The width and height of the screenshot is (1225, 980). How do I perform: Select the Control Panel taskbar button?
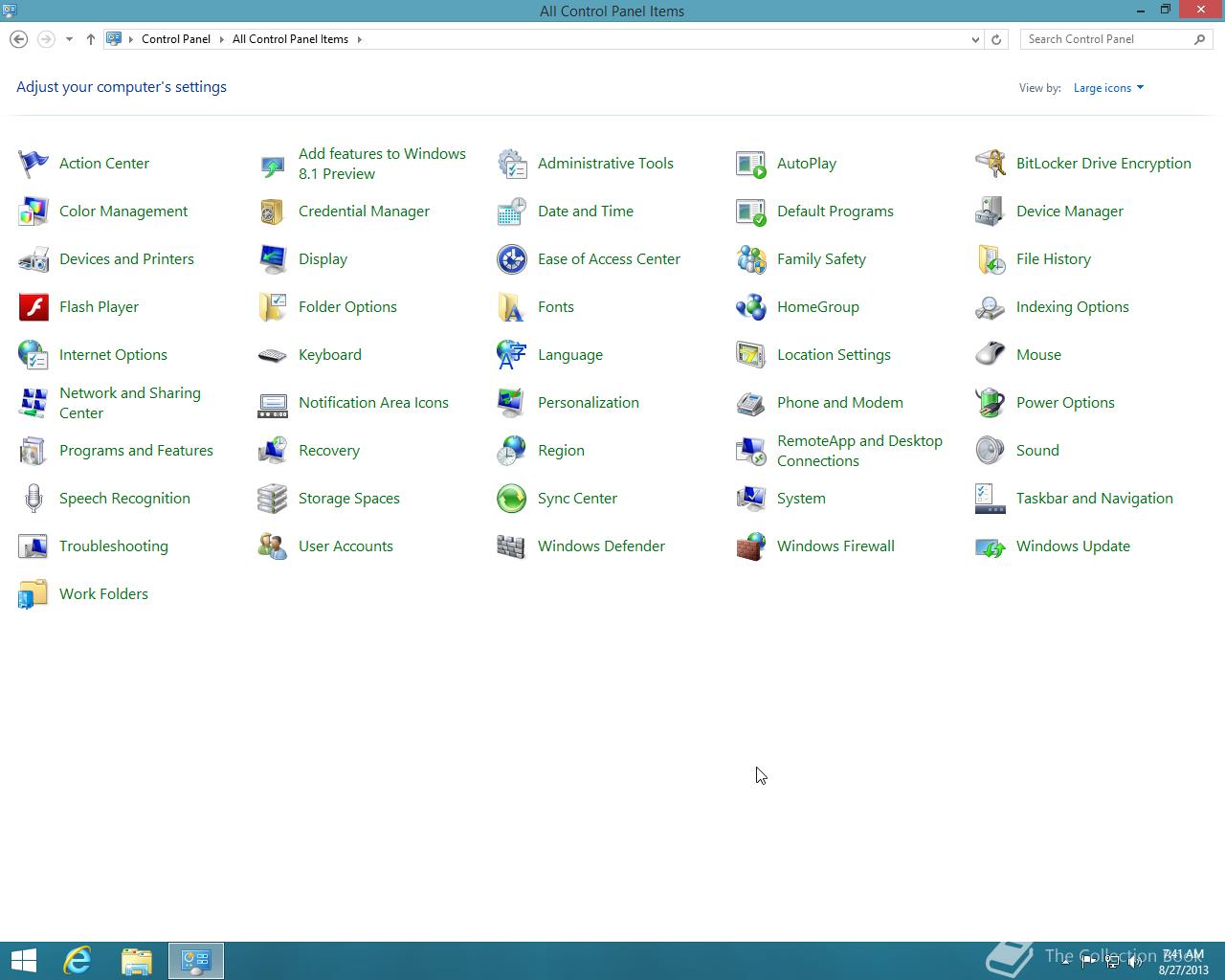(x=196, y=961)
